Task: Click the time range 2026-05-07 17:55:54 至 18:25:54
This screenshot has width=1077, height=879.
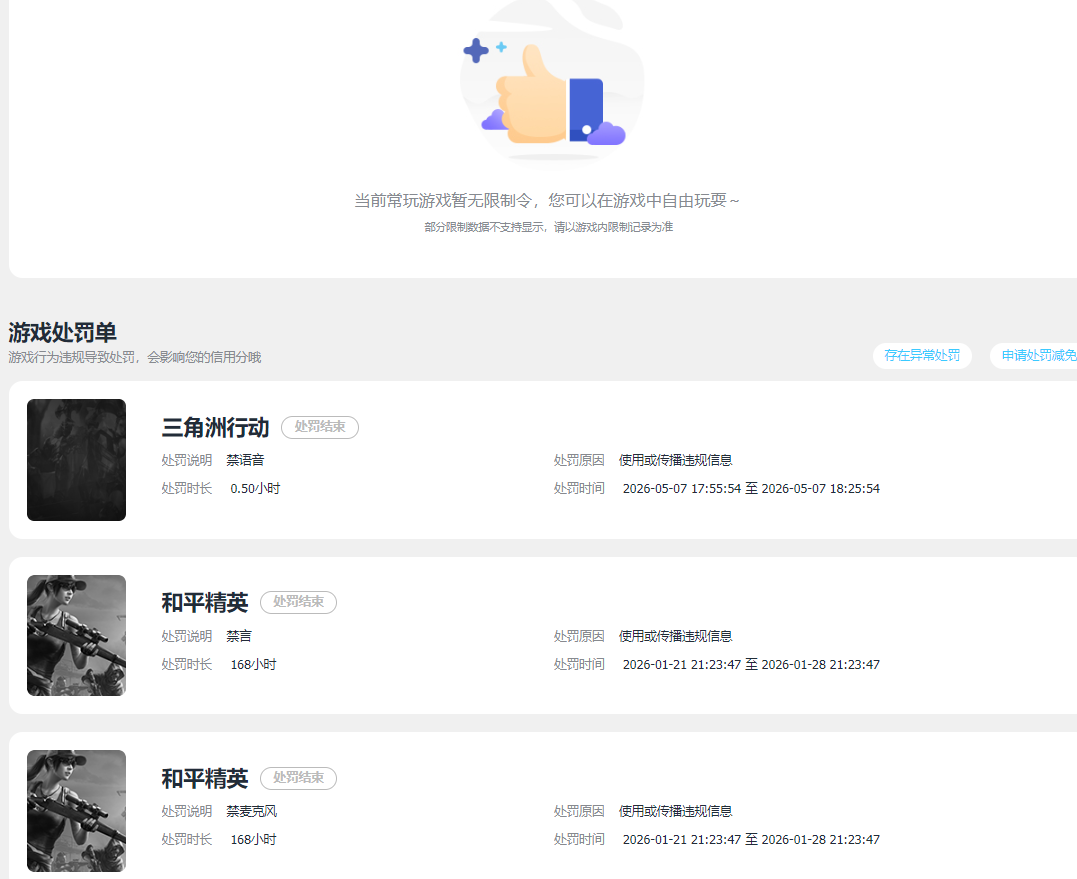Action: click(x=751, y=488)
